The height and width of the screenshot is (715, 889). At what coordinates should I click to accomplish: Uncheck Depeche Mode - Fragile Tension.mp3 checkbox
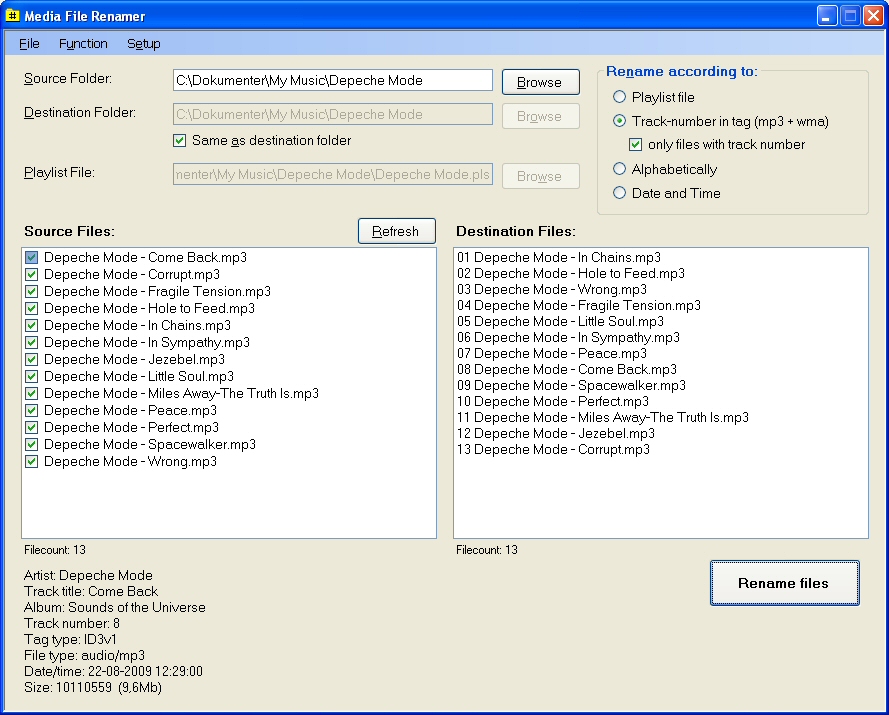pyautogui.click(x=32, y=291)
